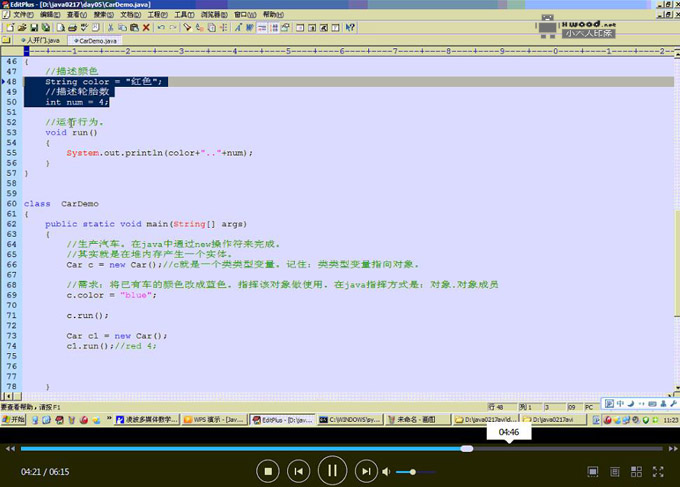Click the Save All icon
680x487 pixels.
[45, 28]
